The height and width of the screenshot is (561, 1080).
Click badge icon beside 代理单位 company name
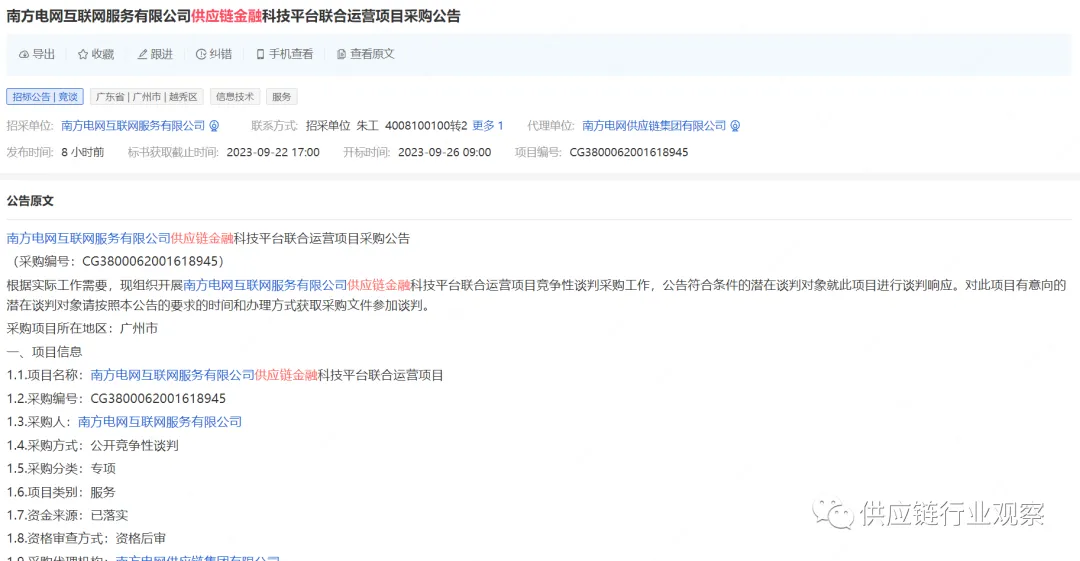tap(736, 126)
